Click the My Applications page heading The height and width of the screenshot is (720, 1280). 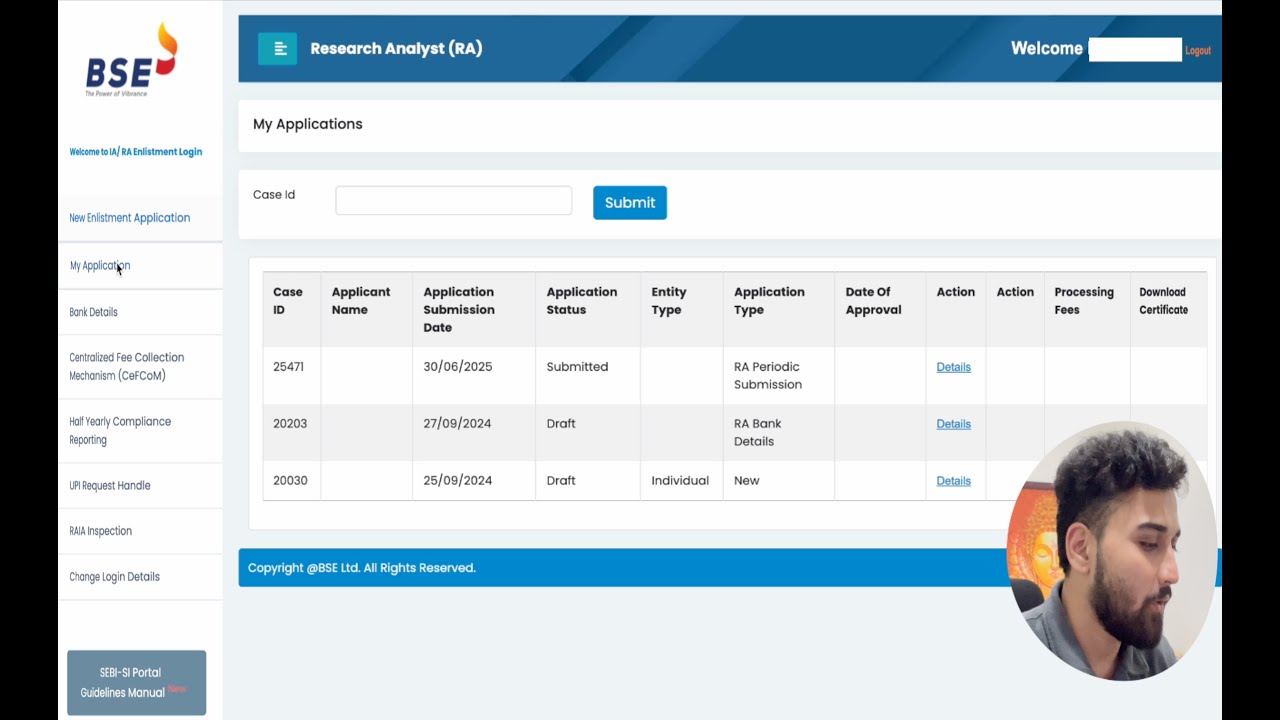(308, 124)
